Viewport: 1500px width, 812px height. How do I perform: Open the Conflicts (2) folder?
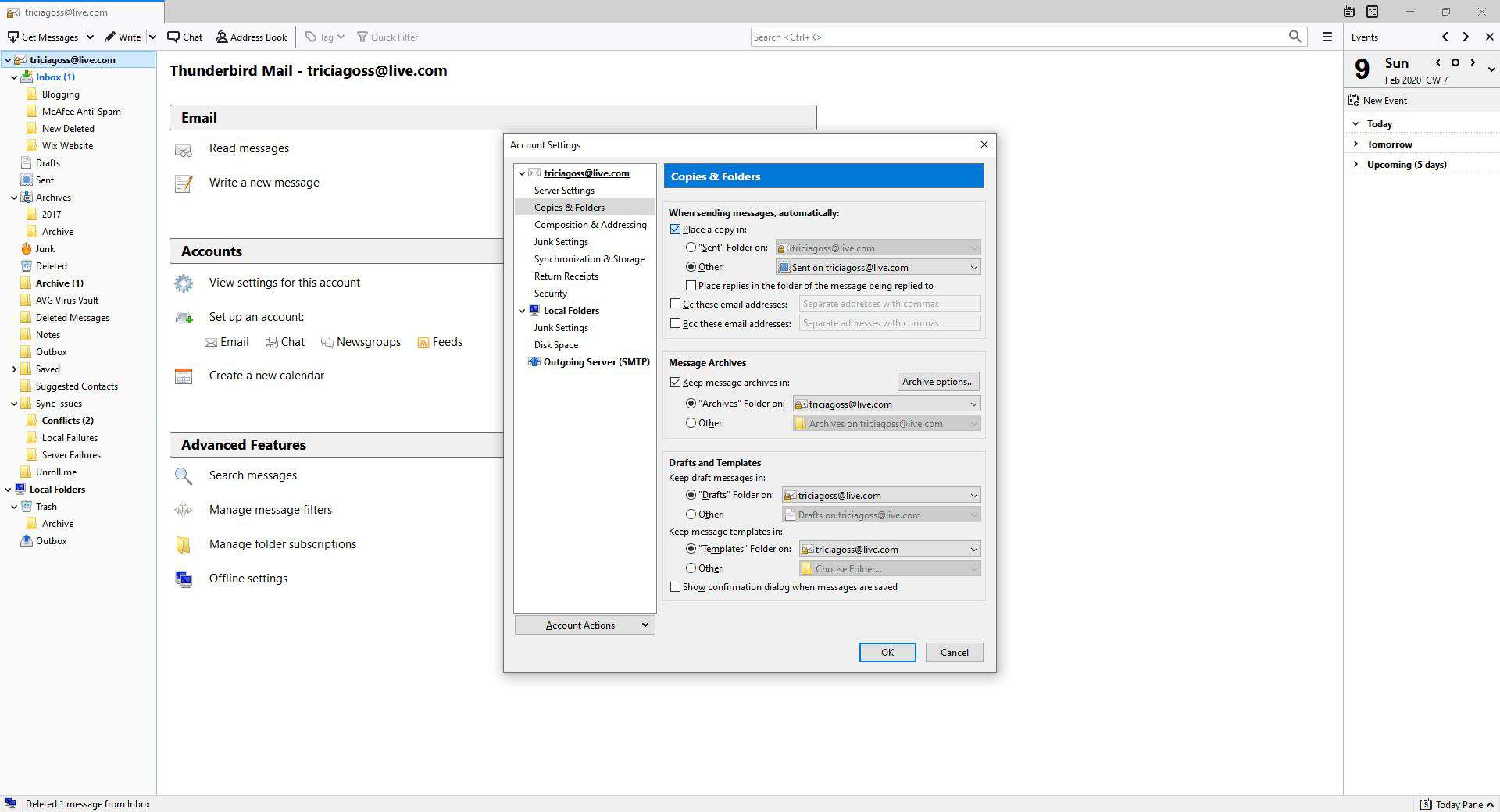pyautogui.click(x=67, y=420)
